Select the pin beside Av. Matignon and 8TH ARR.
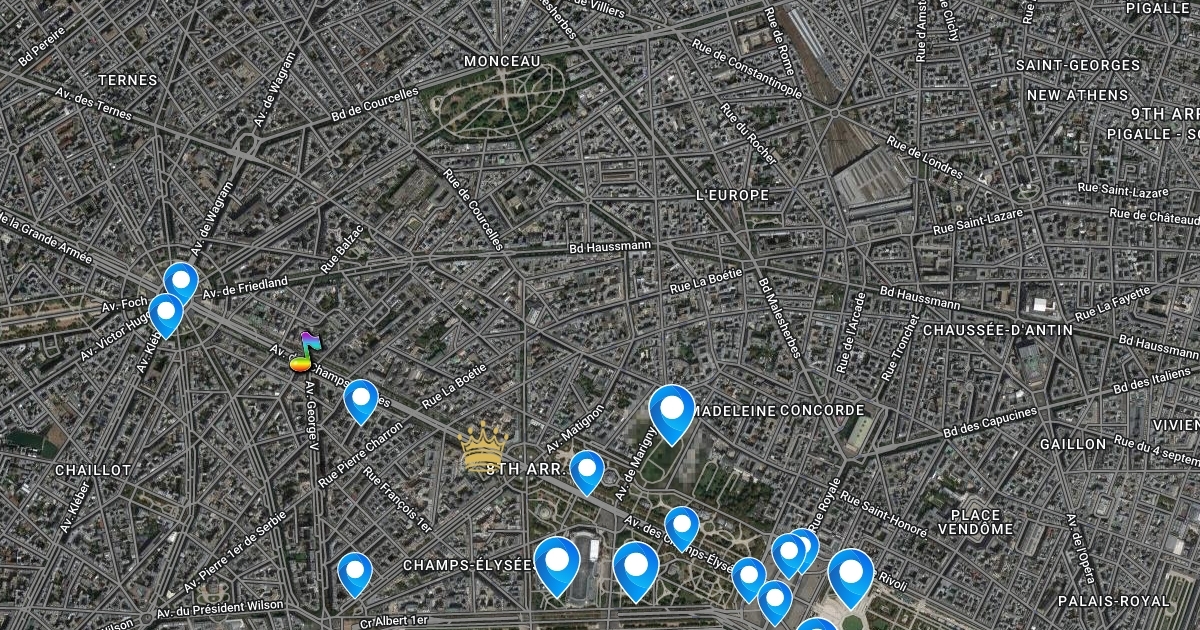Image resolution: width=1200 pixels, height=630 pixels. click(x=587, y=472)
